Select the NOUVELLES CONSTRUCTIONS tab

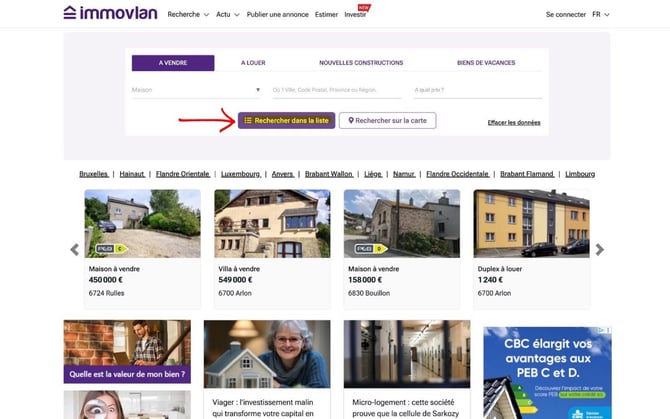pos(360,63)
